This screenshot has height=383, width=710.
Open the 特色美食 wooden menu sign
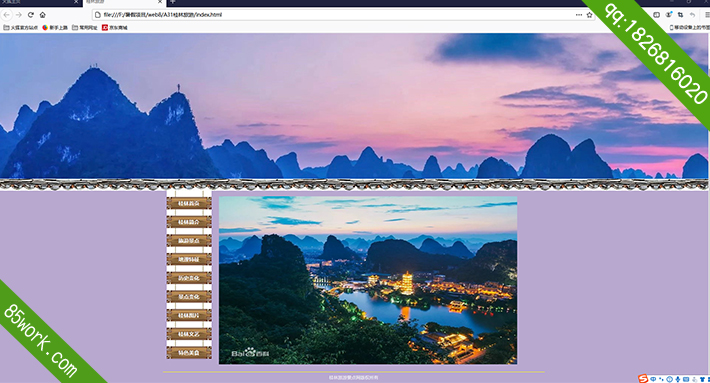(x=189, y=353)
